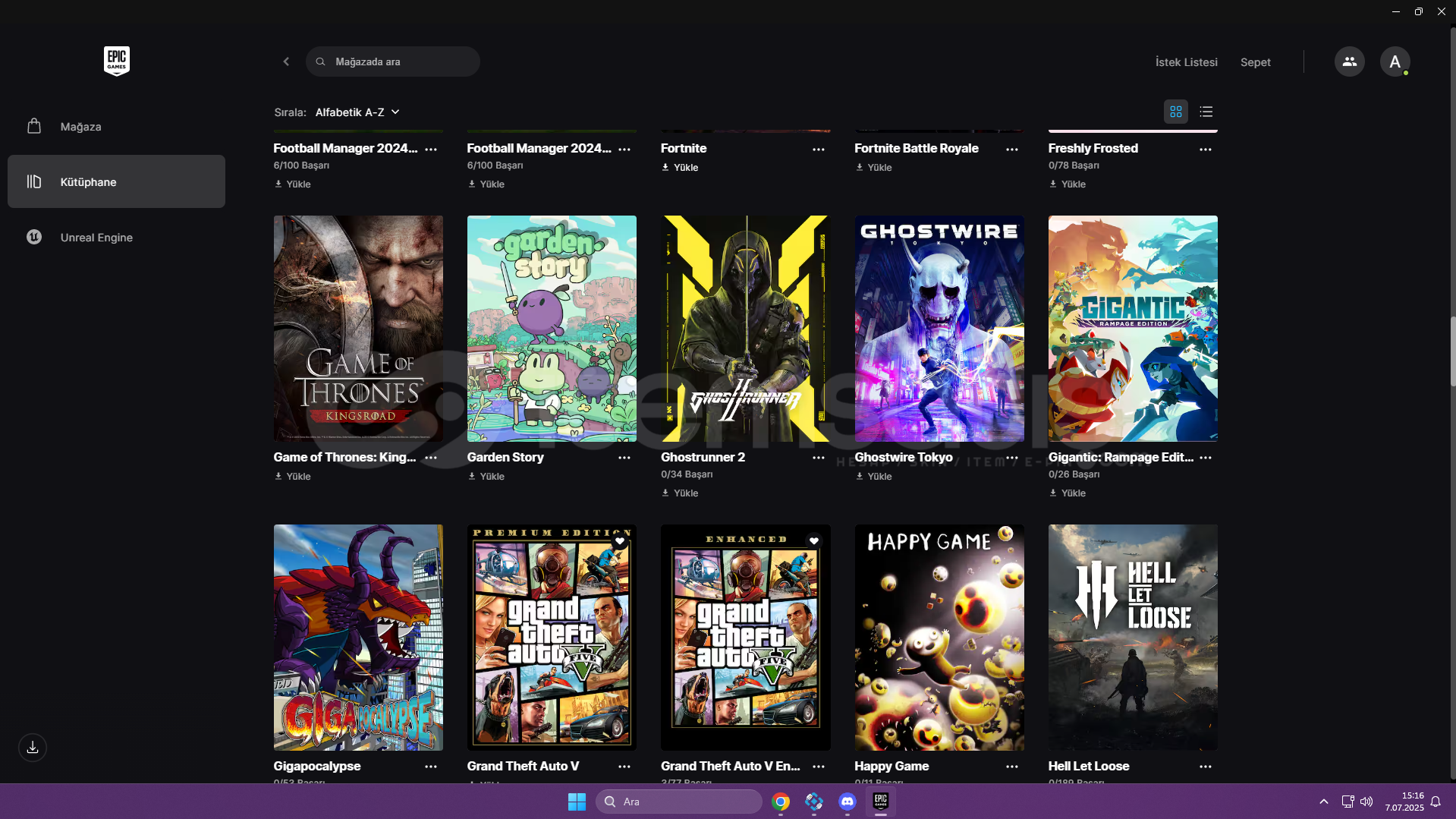The width and height of the screenshot is (1456, 819).
Task: Open the Gigapocalypse cover art
Action: (x=358, y=638)
